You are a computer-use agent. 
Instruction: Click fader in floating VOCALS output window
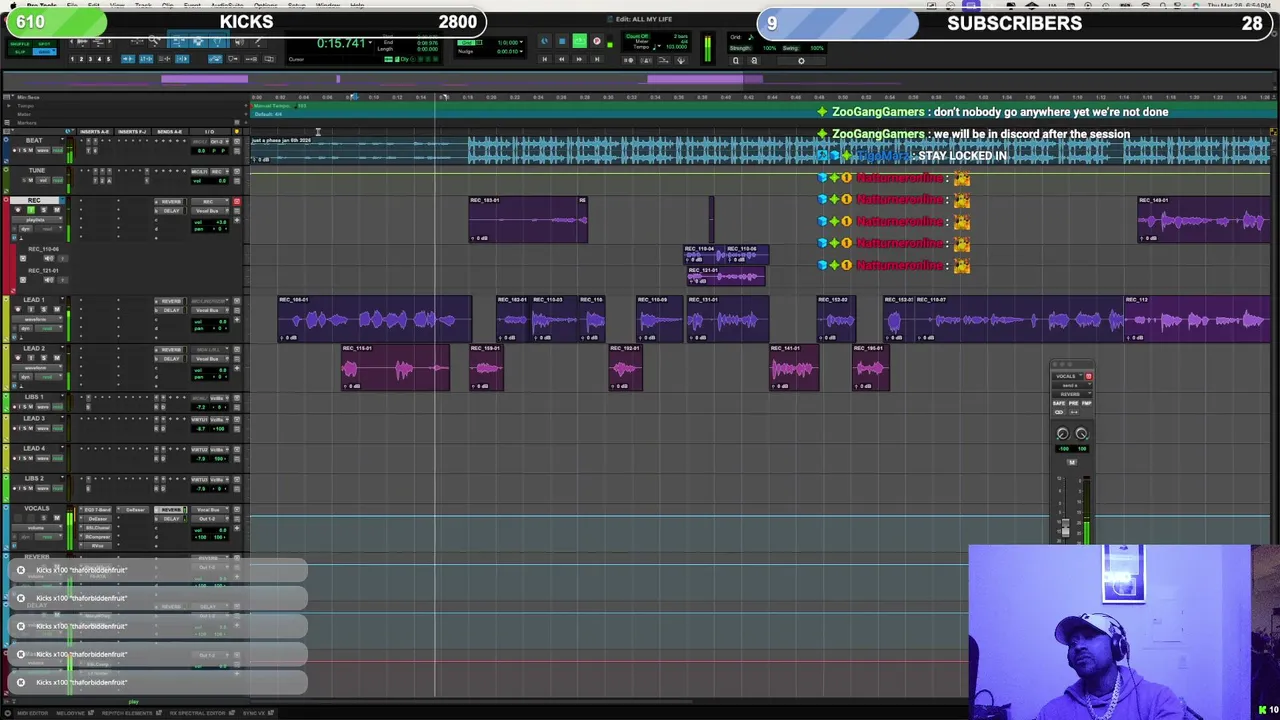[x=1066, y=528]
